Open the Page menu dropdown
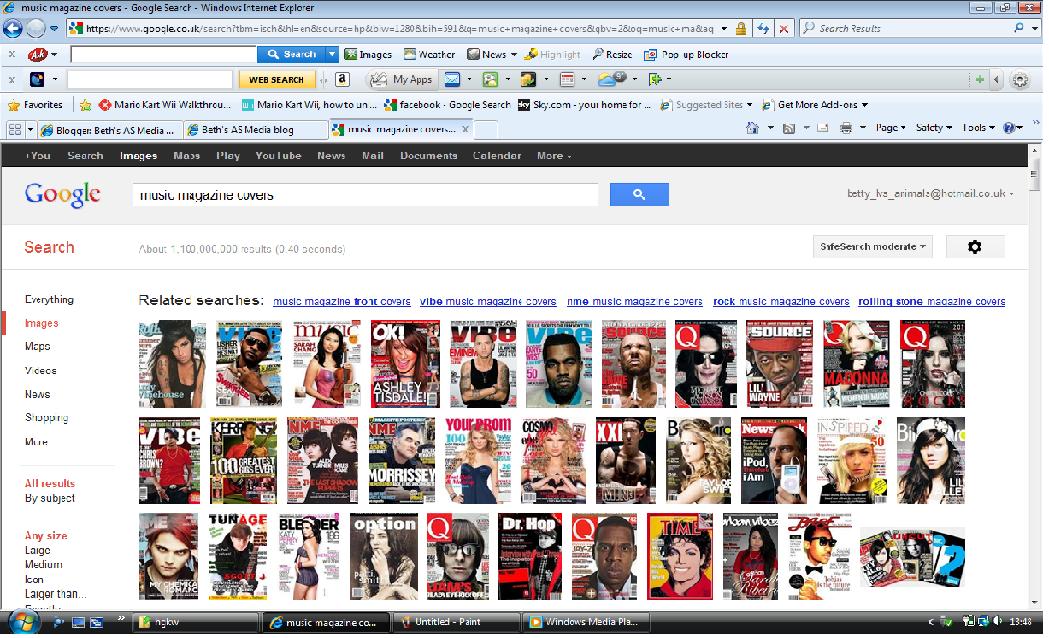 click(890, 128)
